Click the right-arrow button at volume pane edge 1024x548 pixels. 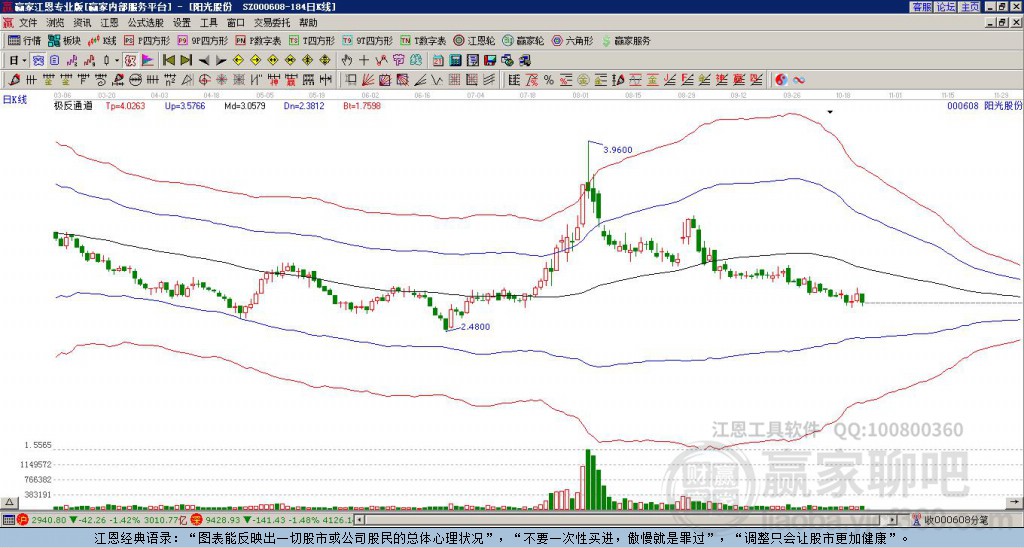coord(1016,502)
